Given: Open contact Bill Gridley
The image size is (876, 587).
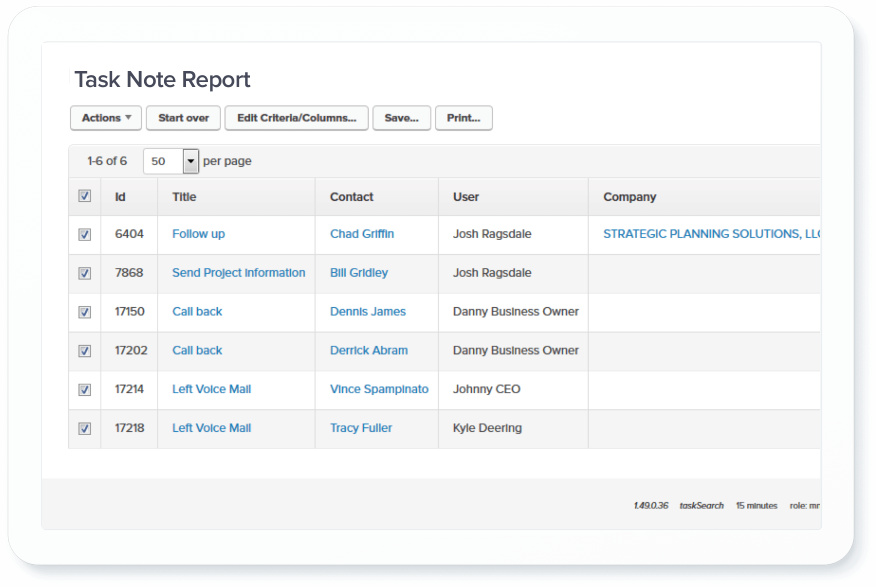Looking at the screenshot, I should (359, 273).
